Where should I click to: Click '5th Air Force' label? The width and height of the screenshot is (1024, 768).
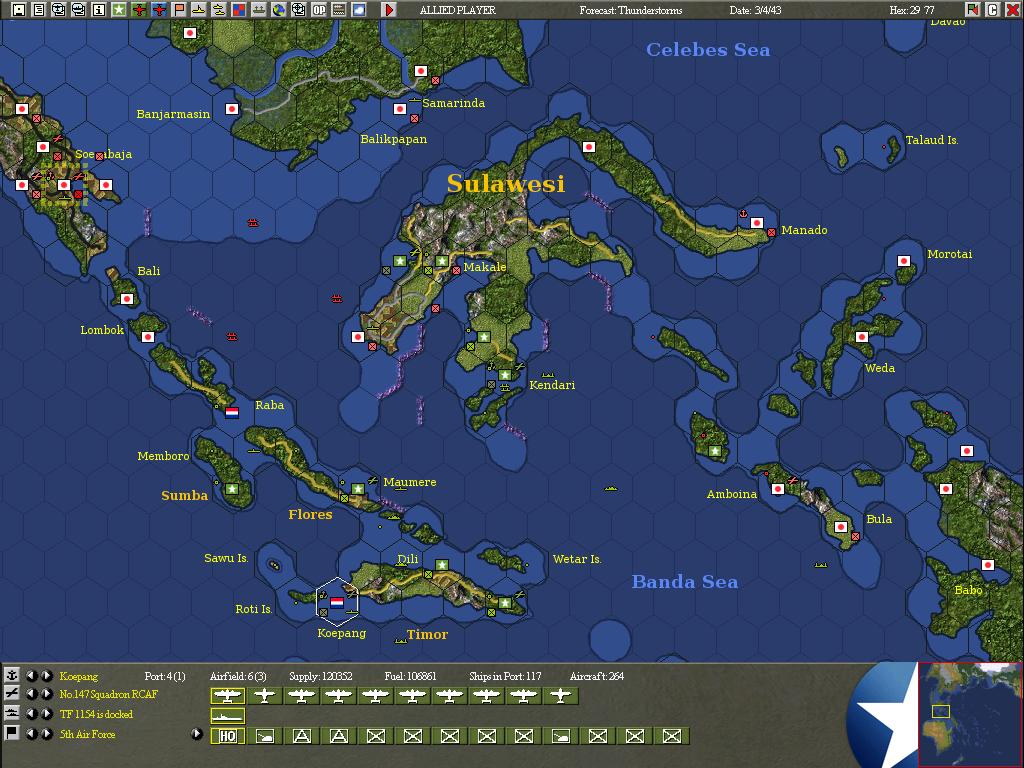click(88, 734)
